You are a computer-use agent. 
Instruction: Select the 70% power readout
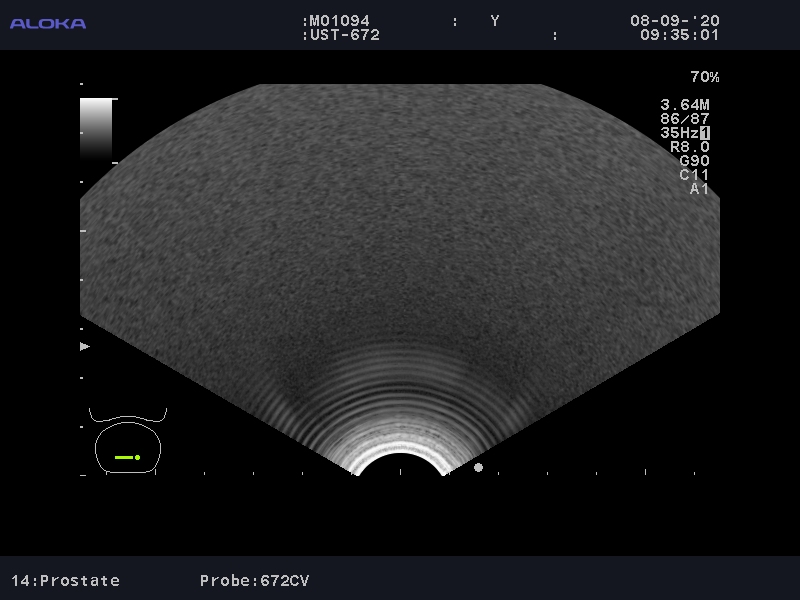coord(704,77)
